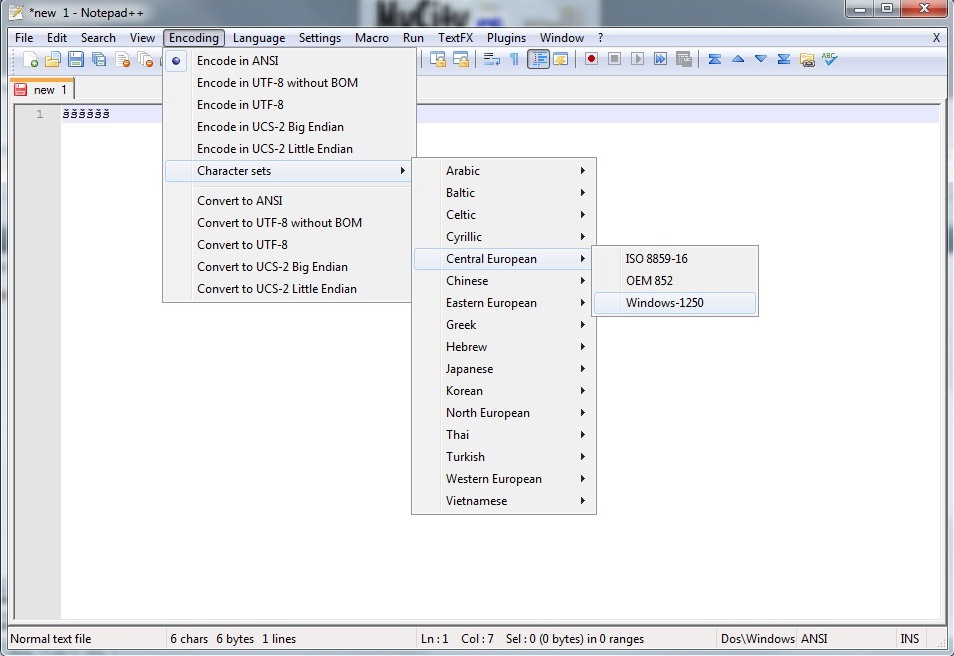Click the ABC spell check icon
The width and height of the screenshot is (954, 656).
[x=830, y=59]
